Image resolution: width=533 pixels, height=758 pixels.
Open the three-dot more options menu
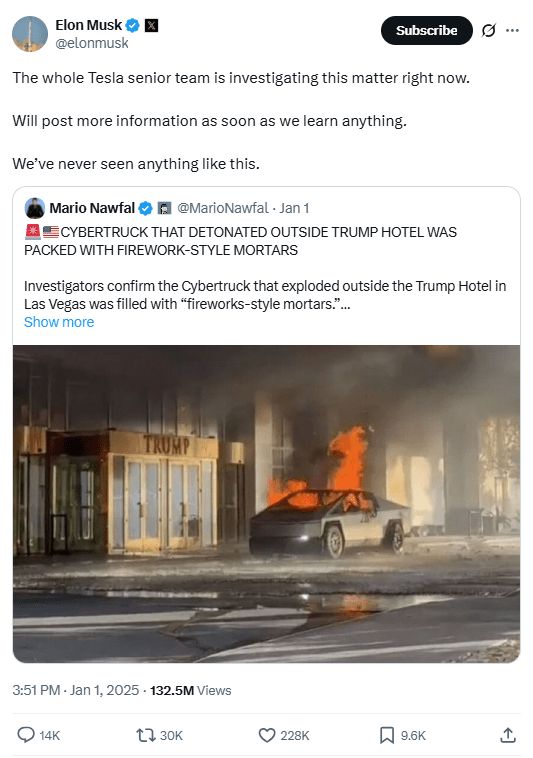click(512, 30)
